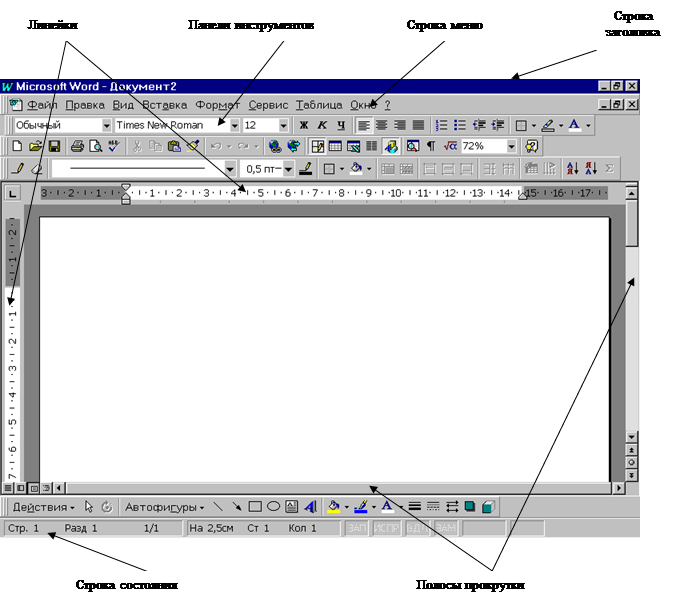
Task: Expand the Автофигуры menu
Action: (165, 507)
